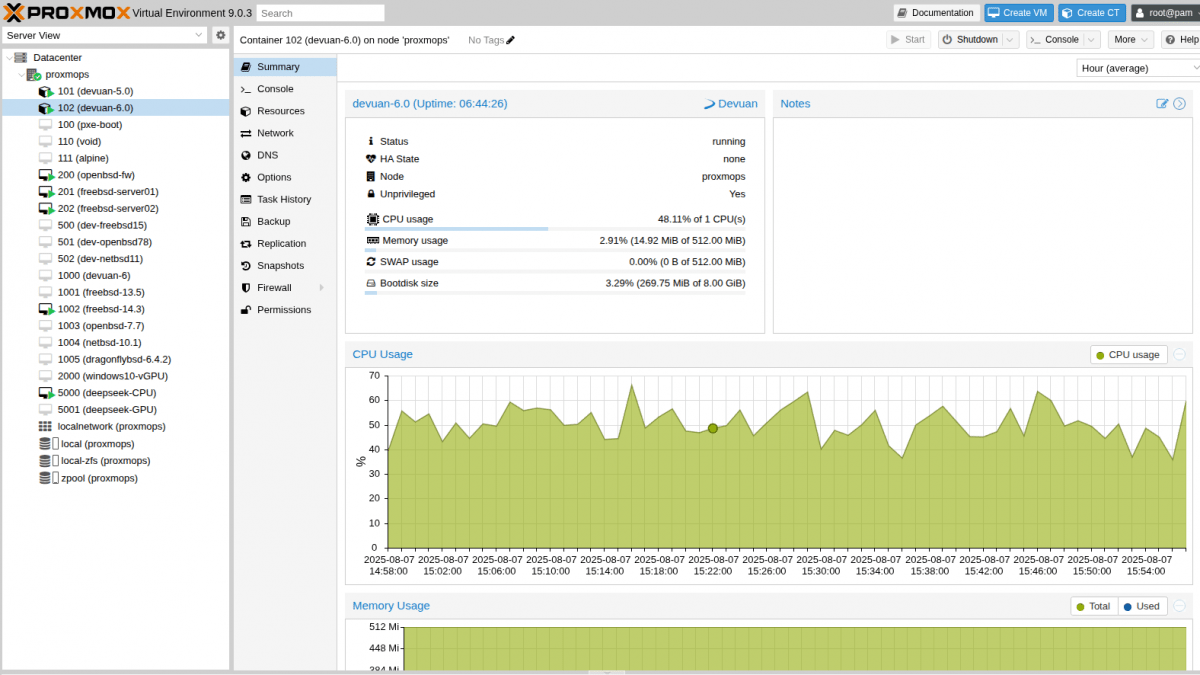The width and height of the screenshot is (1200, 675).
Task: Click the highlighted CPU chart data point
Action: [x=713, y=428]
